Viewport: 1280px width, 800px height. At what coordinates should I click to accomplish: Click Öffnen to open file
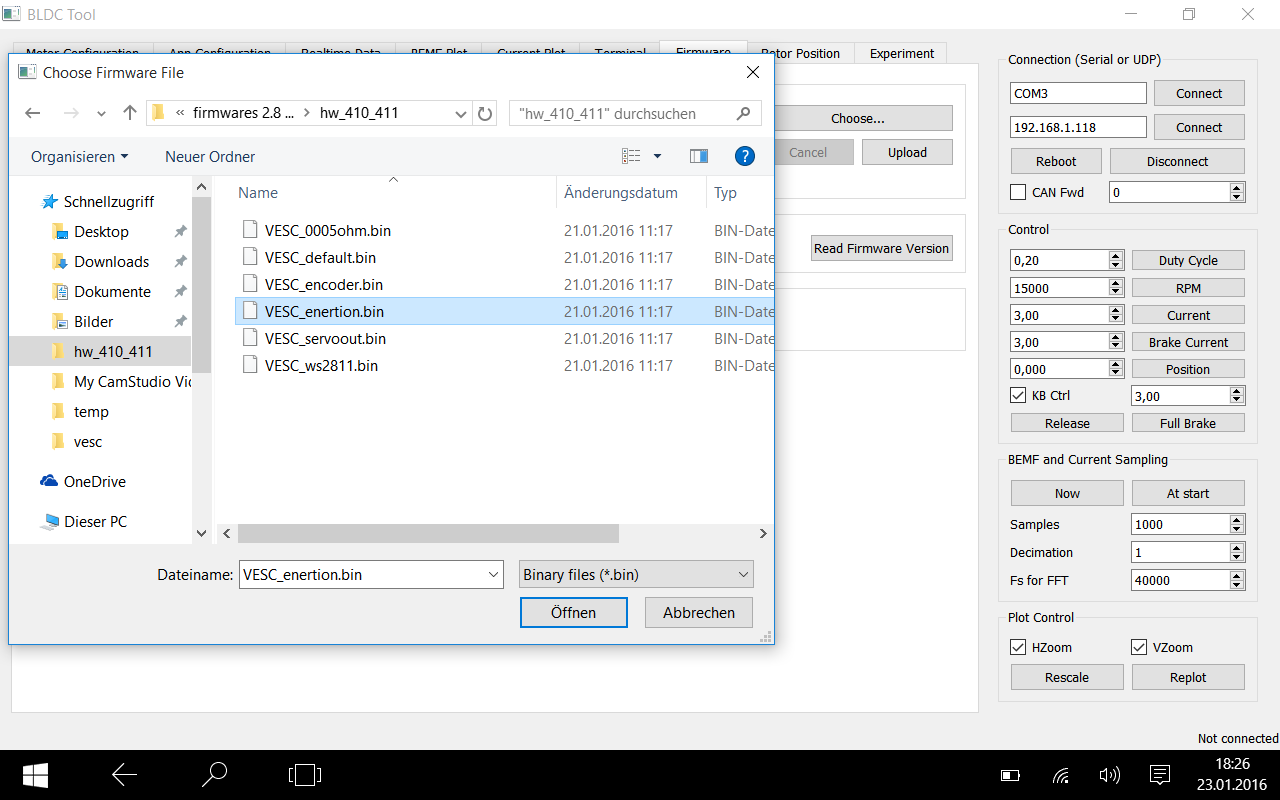pyautogui.click(x=574, y=613)
